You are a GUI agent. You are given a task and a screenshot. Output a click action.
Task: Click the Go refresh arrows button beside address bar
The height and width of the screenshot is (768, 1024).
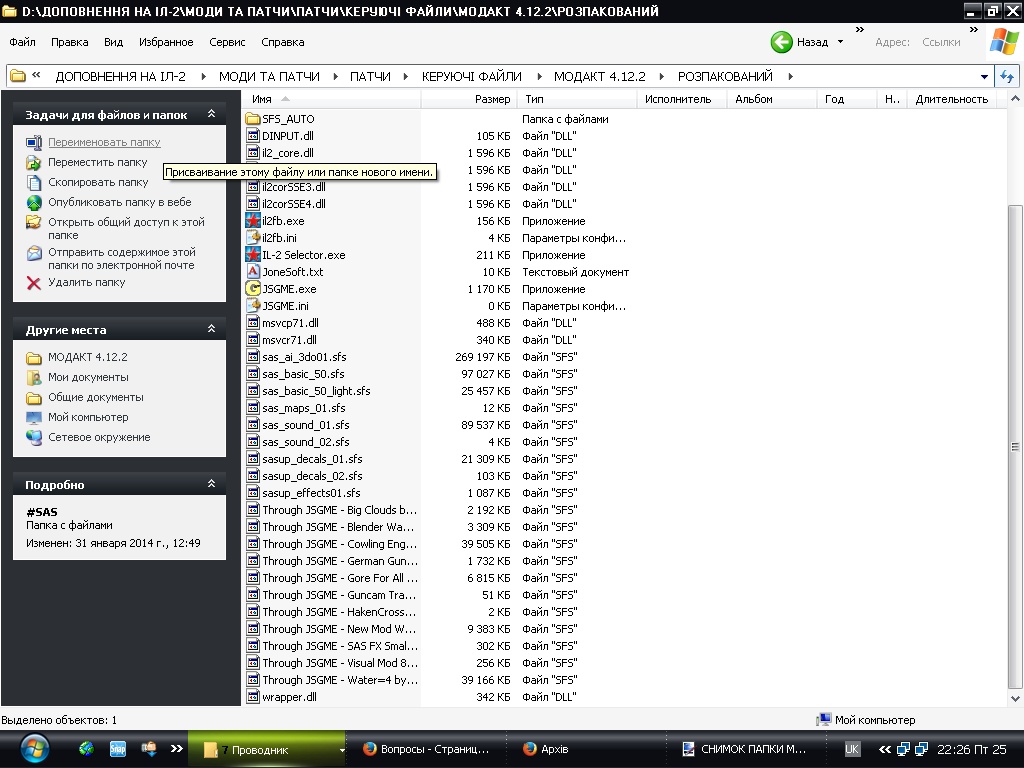tap(1007, 76)
